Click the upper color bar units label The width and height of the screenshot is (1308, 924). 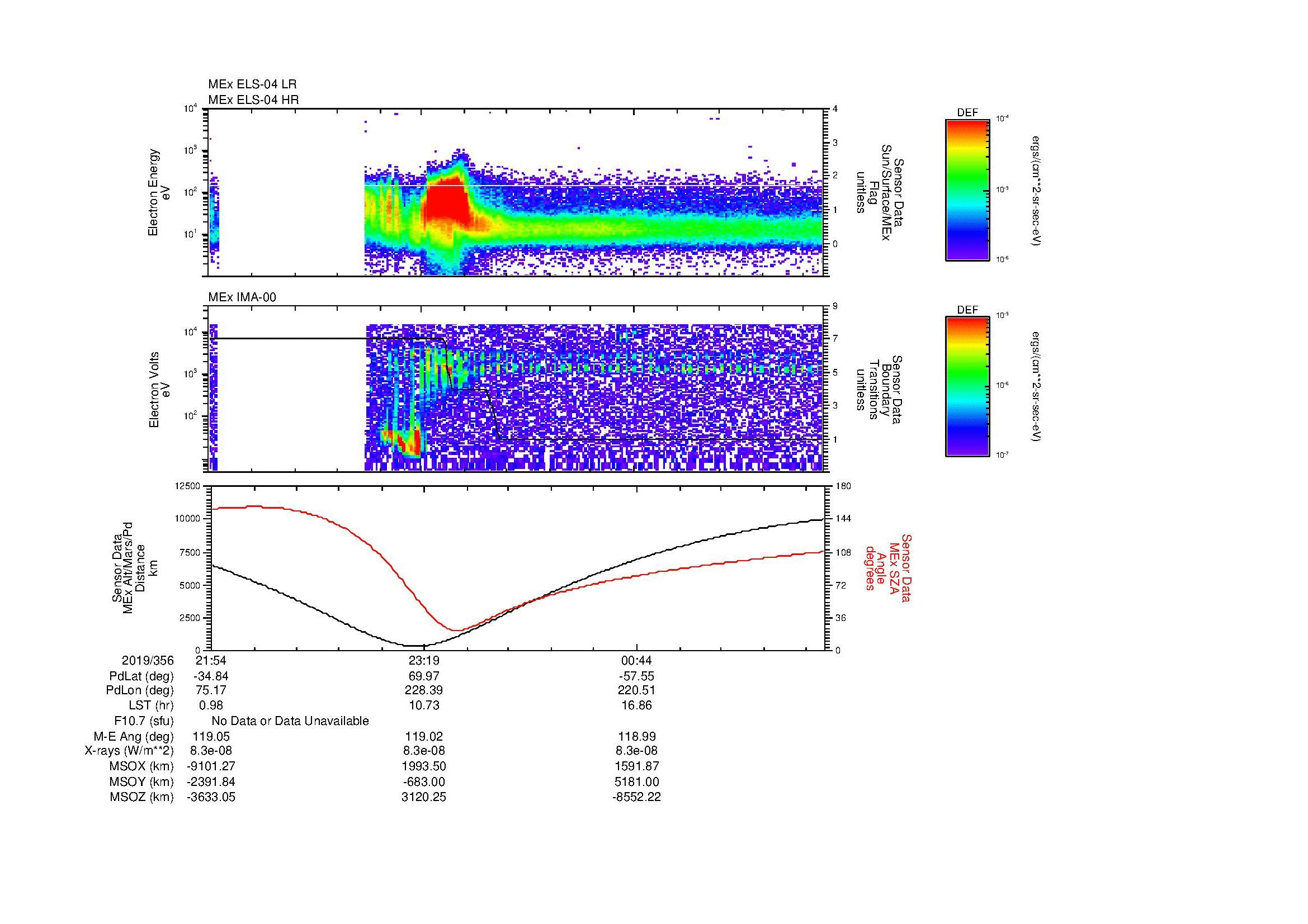[1036, 189]
